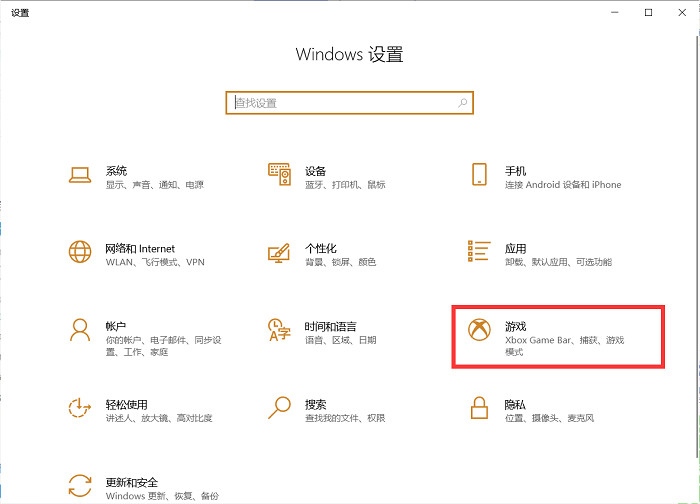Click the Windows 更新、恢复、备份 description
The height and width of the screenshot is (504, 700).
pos(162,496)
